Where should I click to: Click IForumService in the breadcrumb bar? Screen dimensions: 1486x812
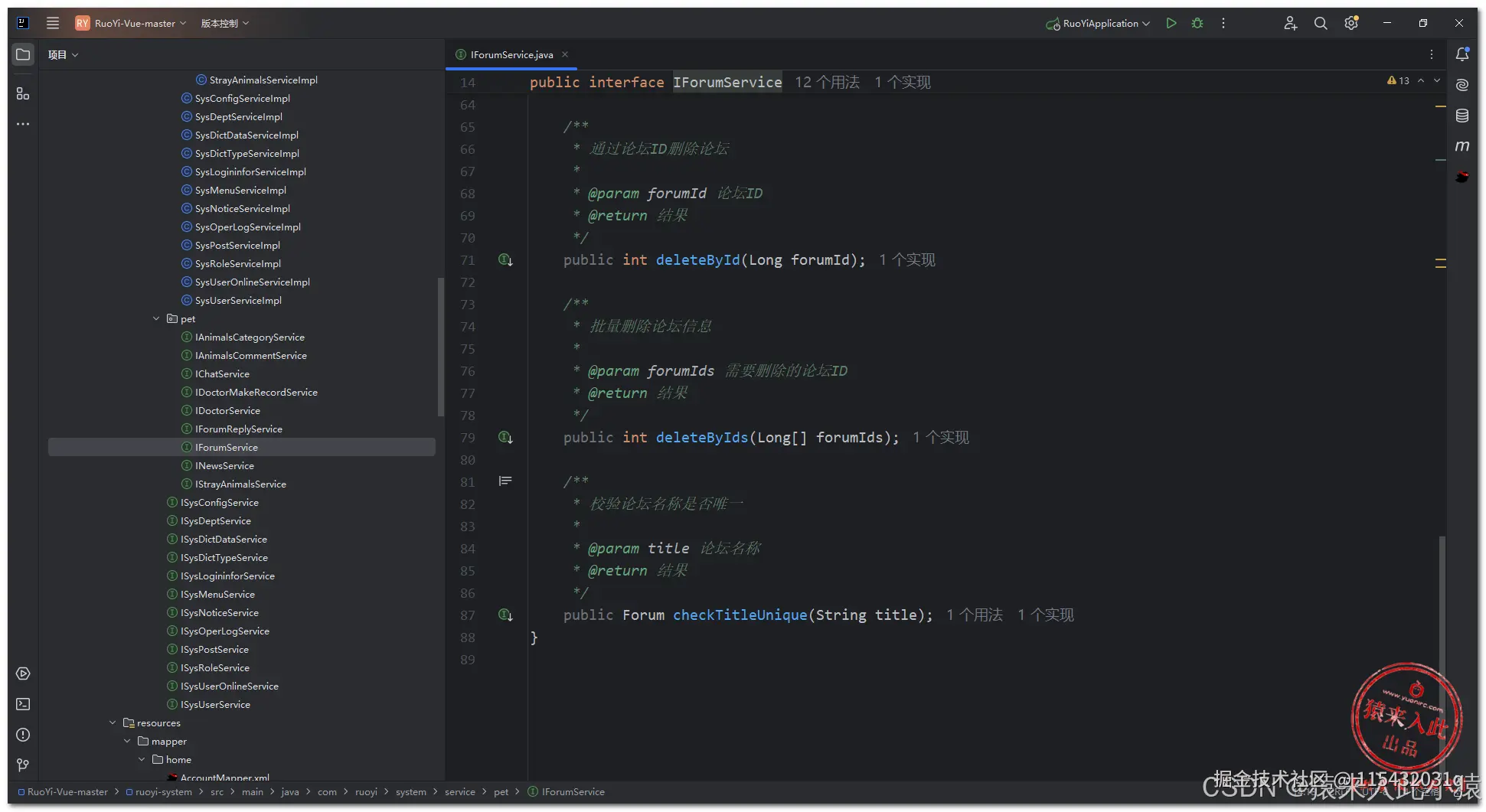pos(573,792)
